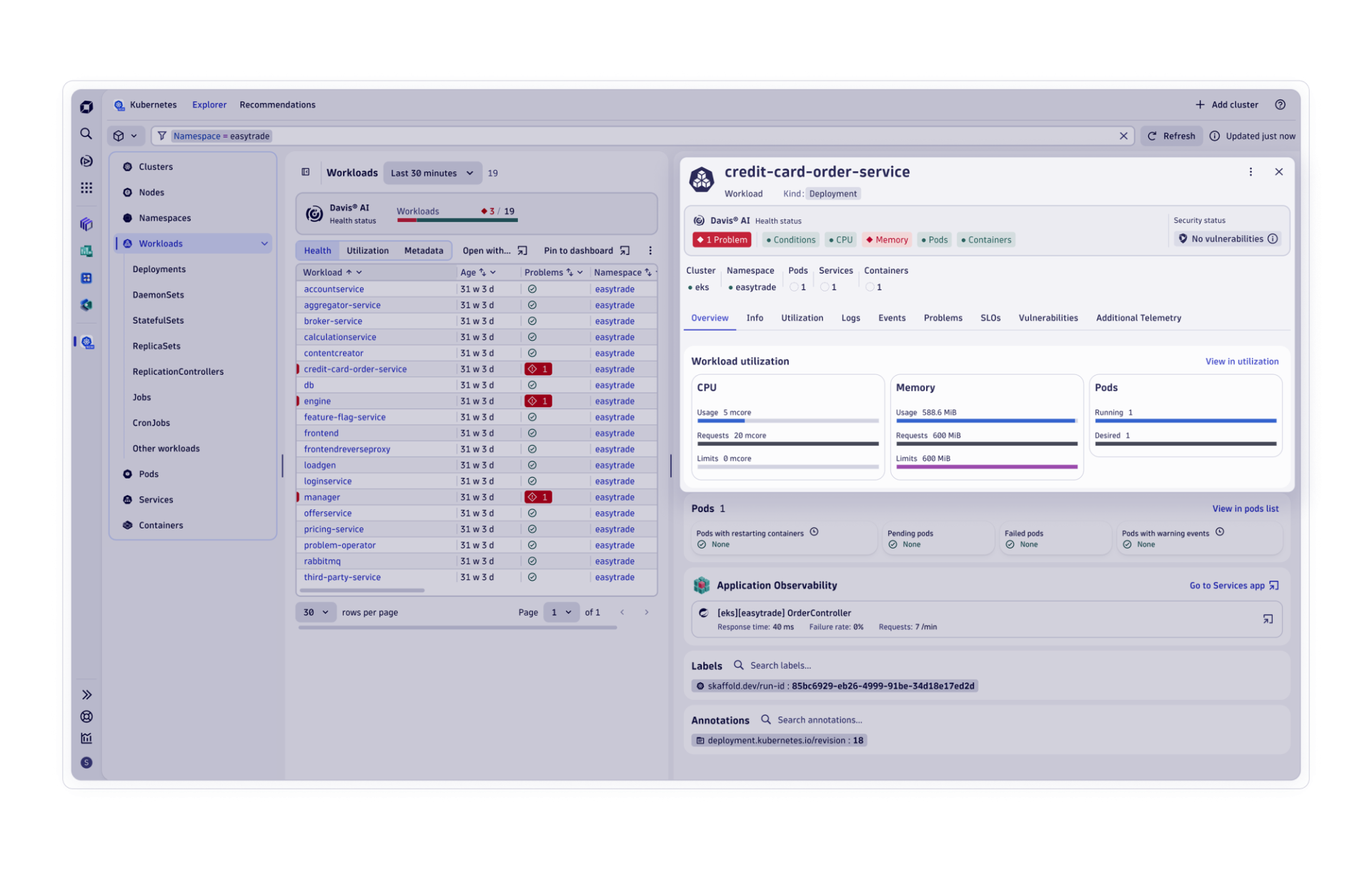Open the entity type cube dropdown
The height and width of the screenshot is (870, 1372).
tap(125, 136)
